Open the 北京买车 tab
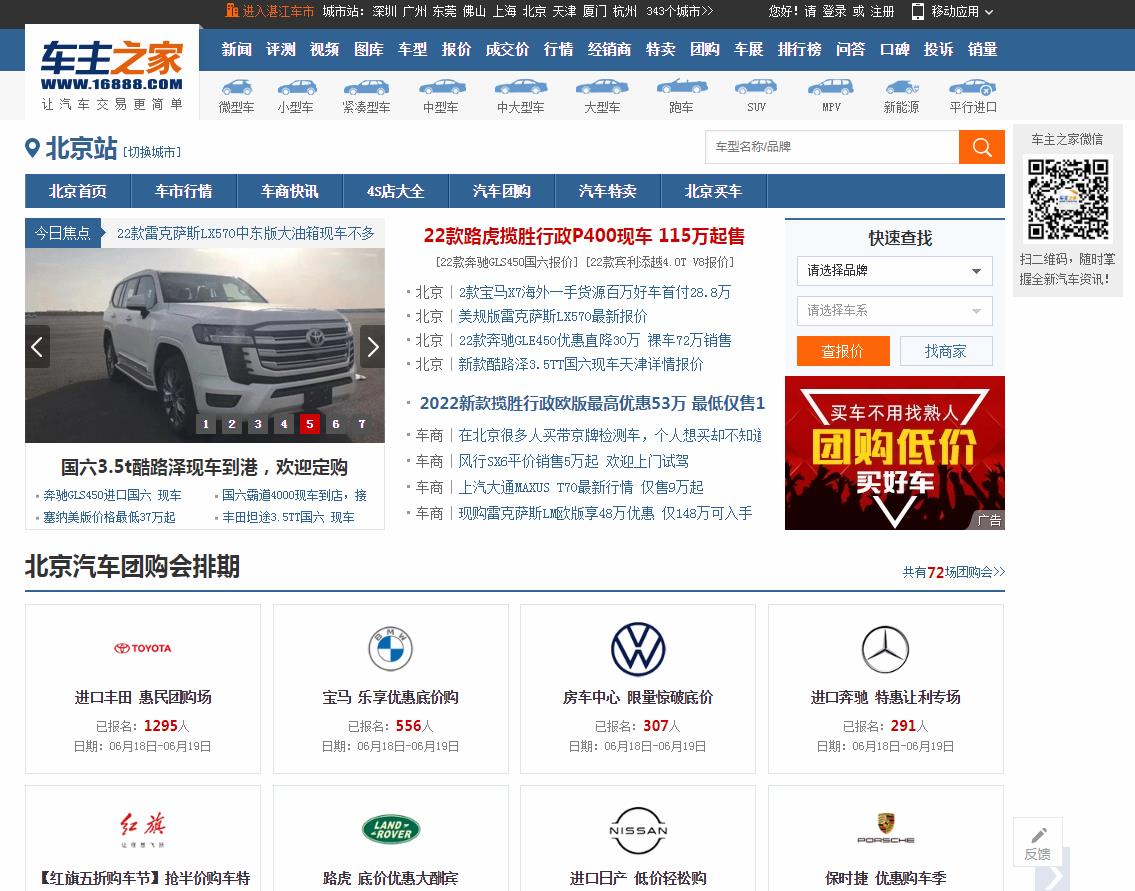The width and height of the screenshot is (1135, 891). [x=714, y=191]
